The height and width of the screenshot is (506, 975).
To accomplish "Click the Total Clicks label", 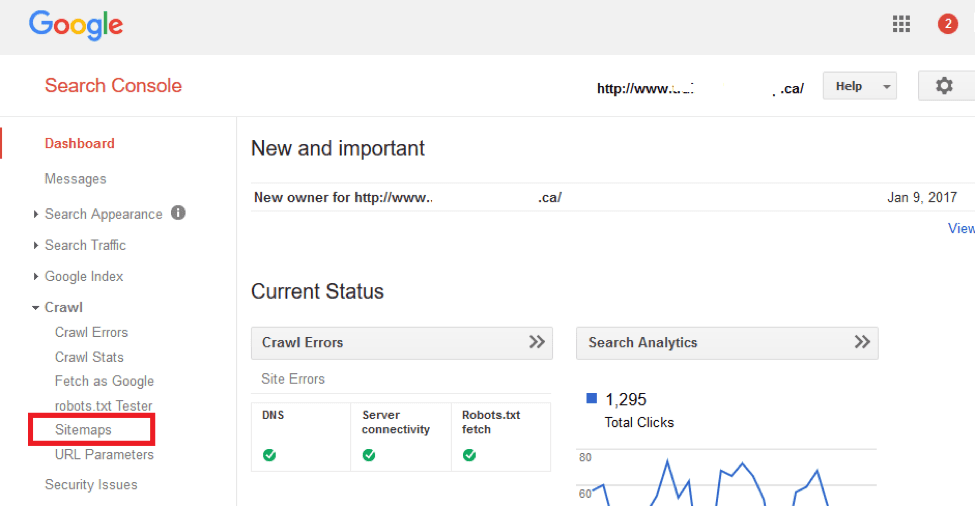I will tap(639, 423).
